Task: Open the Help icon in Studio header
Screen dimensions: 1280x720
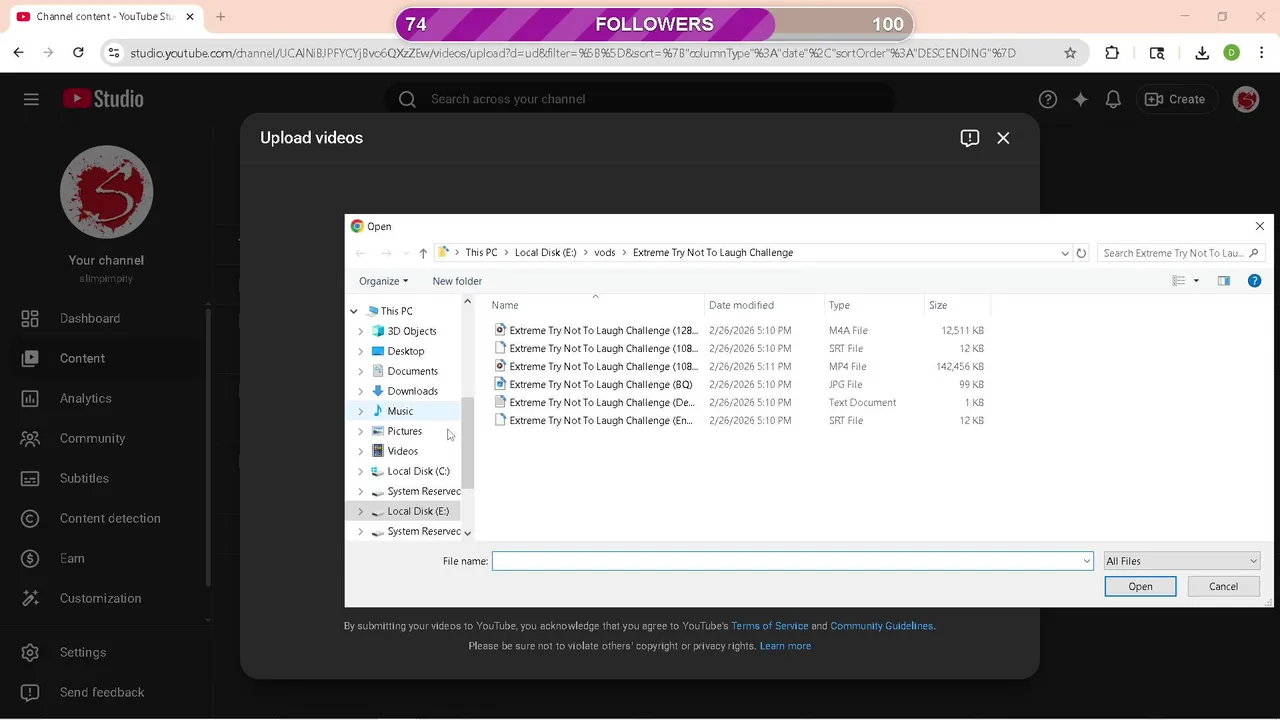Action: pos(1048,99)
